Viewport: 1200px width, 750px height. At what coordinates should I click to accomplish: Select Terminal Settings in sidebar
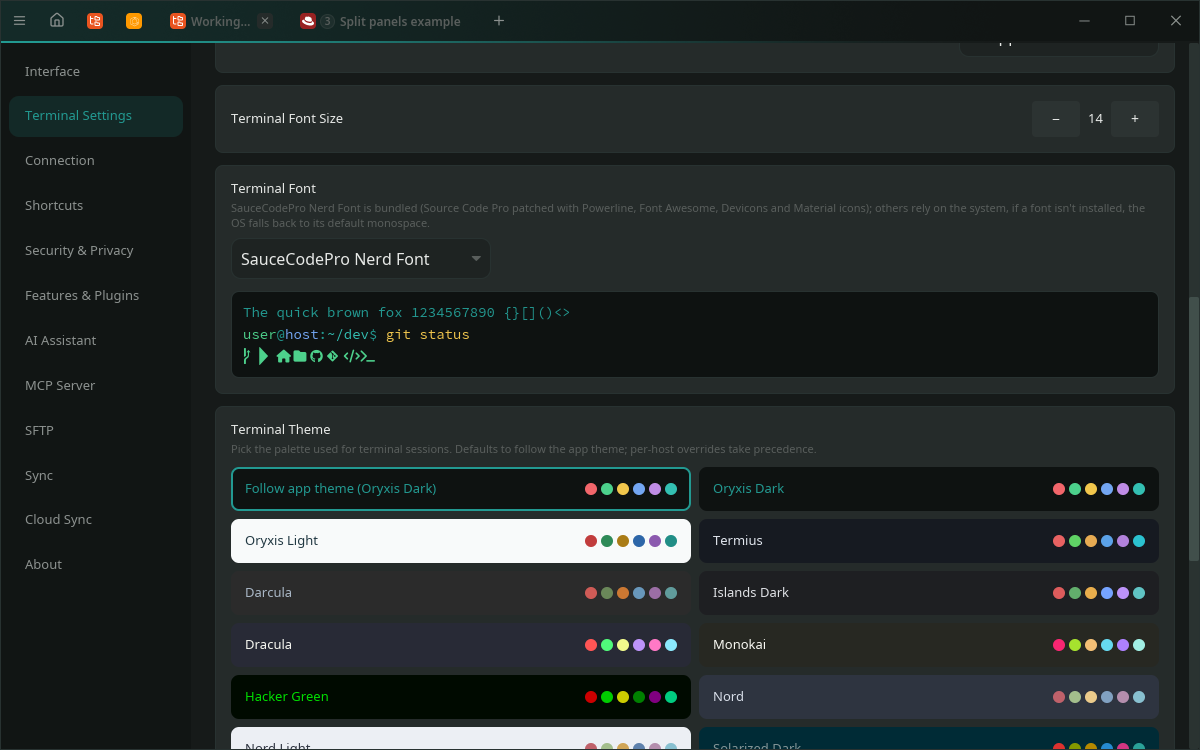click(96, 116)
